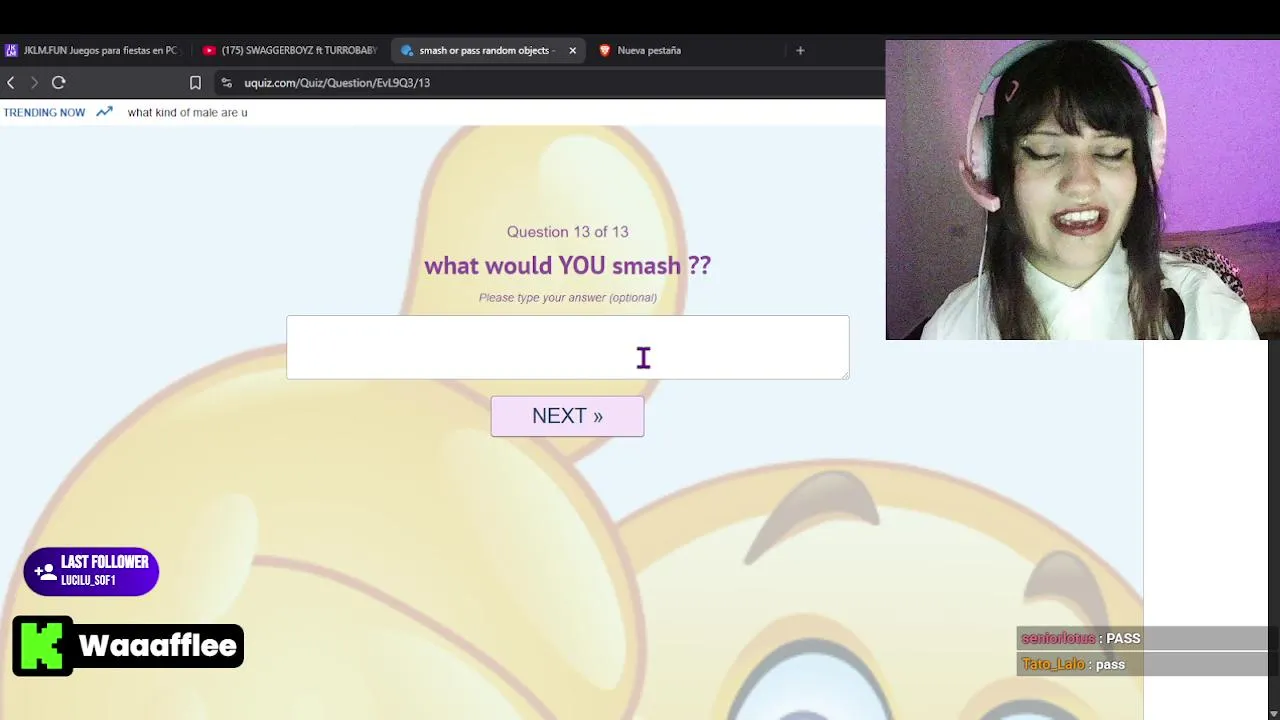
Task: Click the scrollbar down arrow
Action: tap(1273, 713)
